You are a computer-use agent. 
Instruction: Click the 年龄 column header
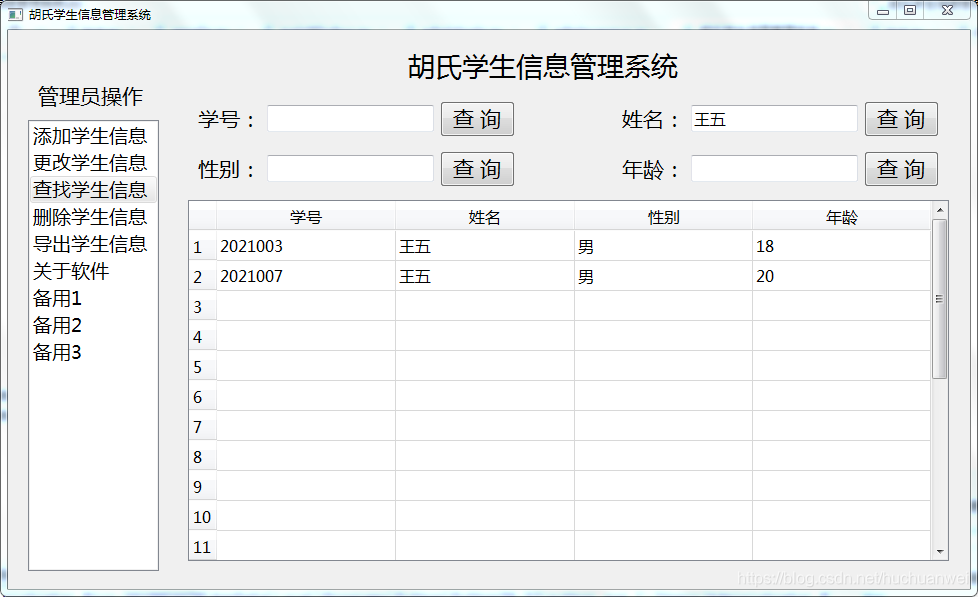pyautogui.click(x=841, y=217)
